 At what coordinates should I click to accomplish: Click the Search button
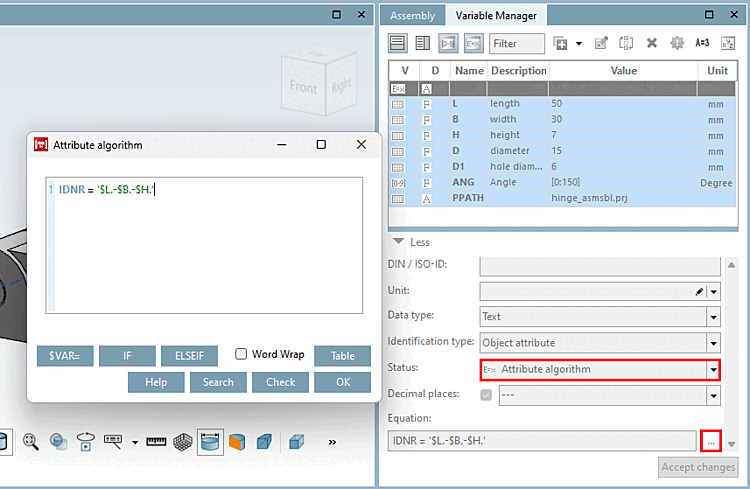pyautogui.click(x=218, y=382)
